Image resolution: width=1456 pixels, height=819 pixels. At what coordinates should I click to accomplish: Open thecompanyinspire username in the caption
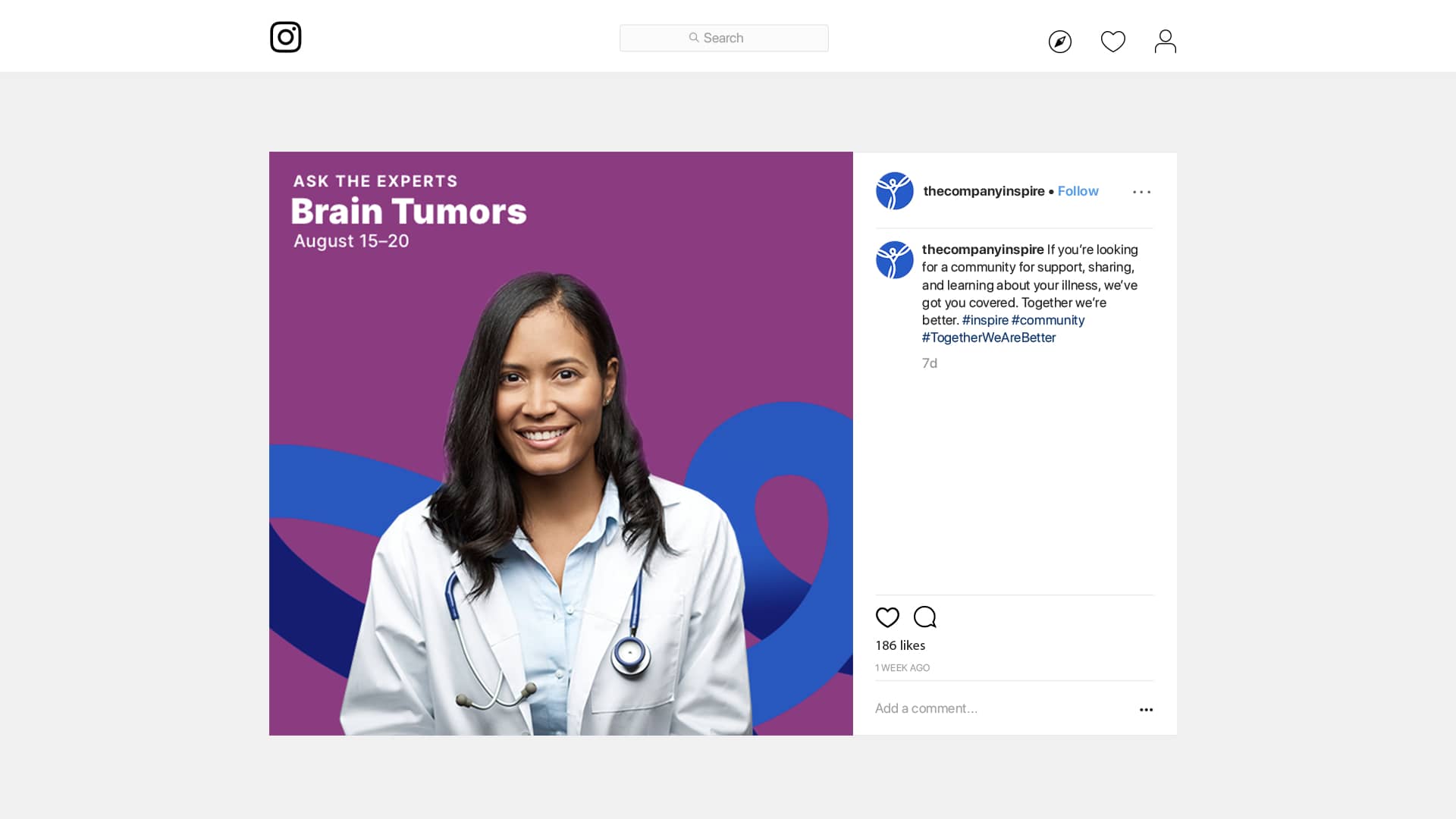[x=983, y=249]
